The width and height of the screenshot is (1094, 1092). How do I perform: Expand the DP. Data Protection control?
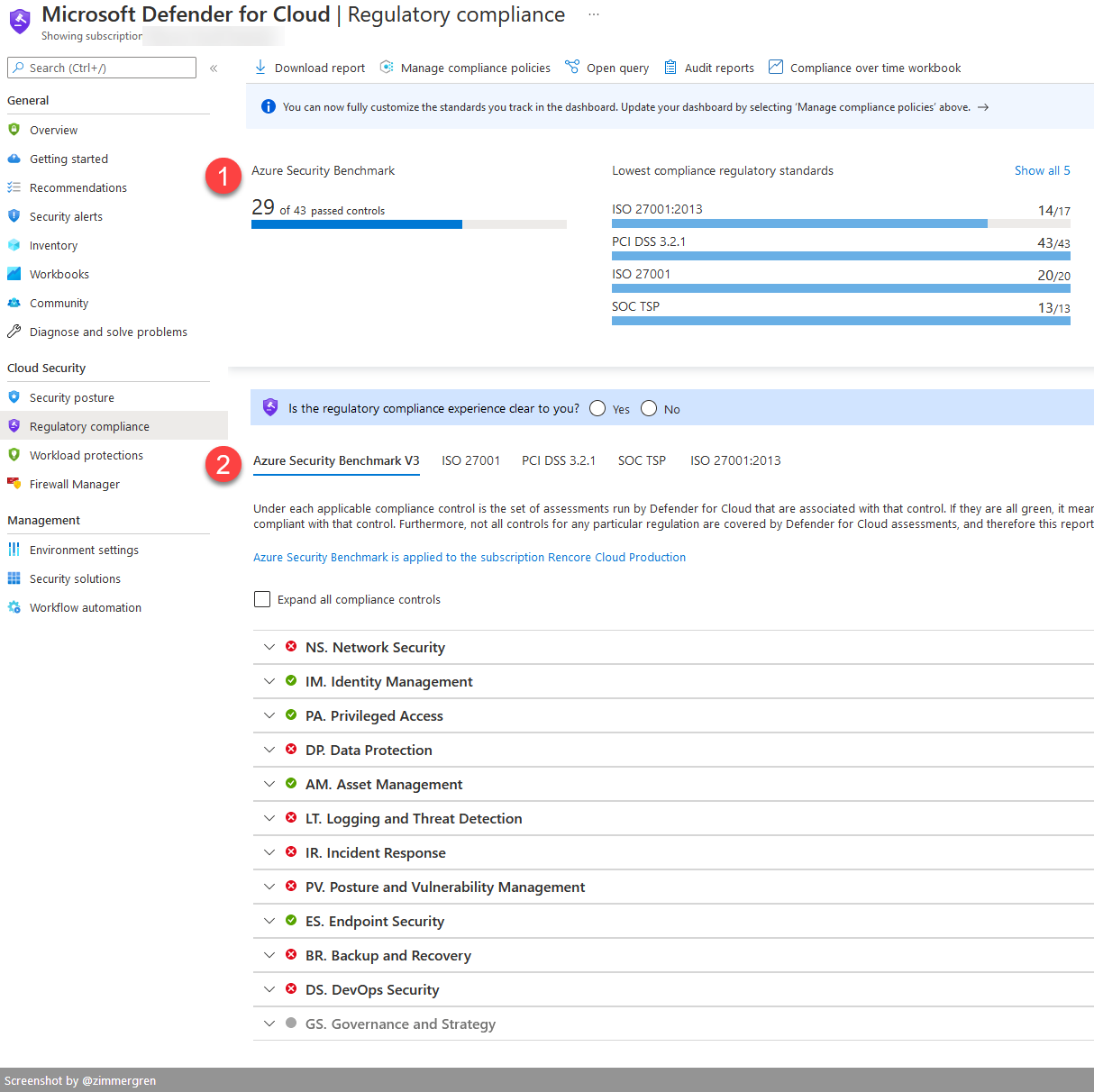pyautogui.click(x=269, y=750)
